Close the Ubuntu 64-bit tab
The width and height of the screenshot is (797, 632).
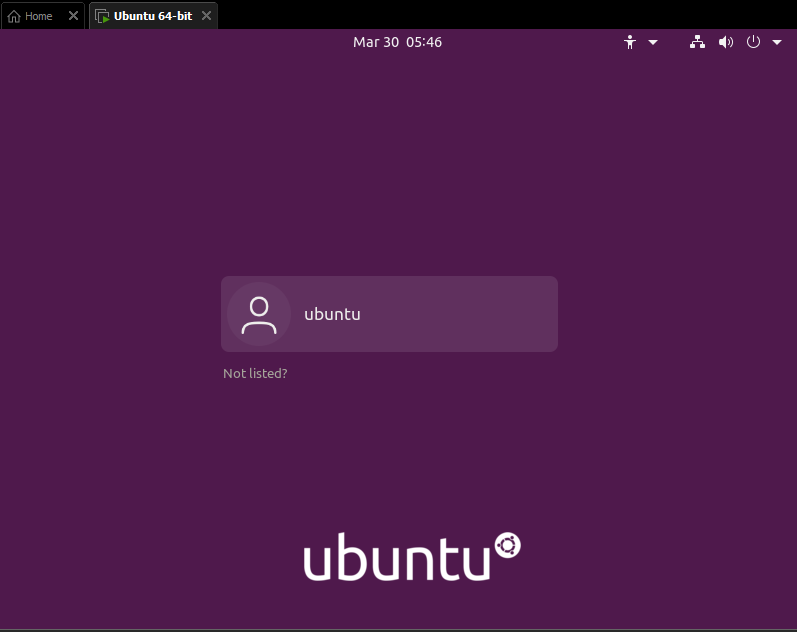click(x=206, y=16)
